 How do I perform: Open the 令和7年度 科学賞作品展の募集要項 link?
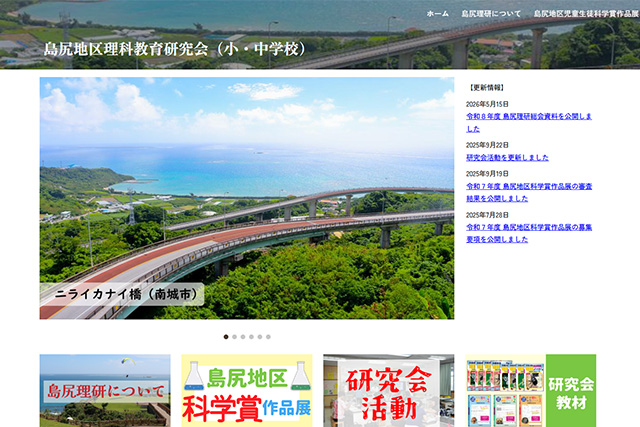point(529,233)
